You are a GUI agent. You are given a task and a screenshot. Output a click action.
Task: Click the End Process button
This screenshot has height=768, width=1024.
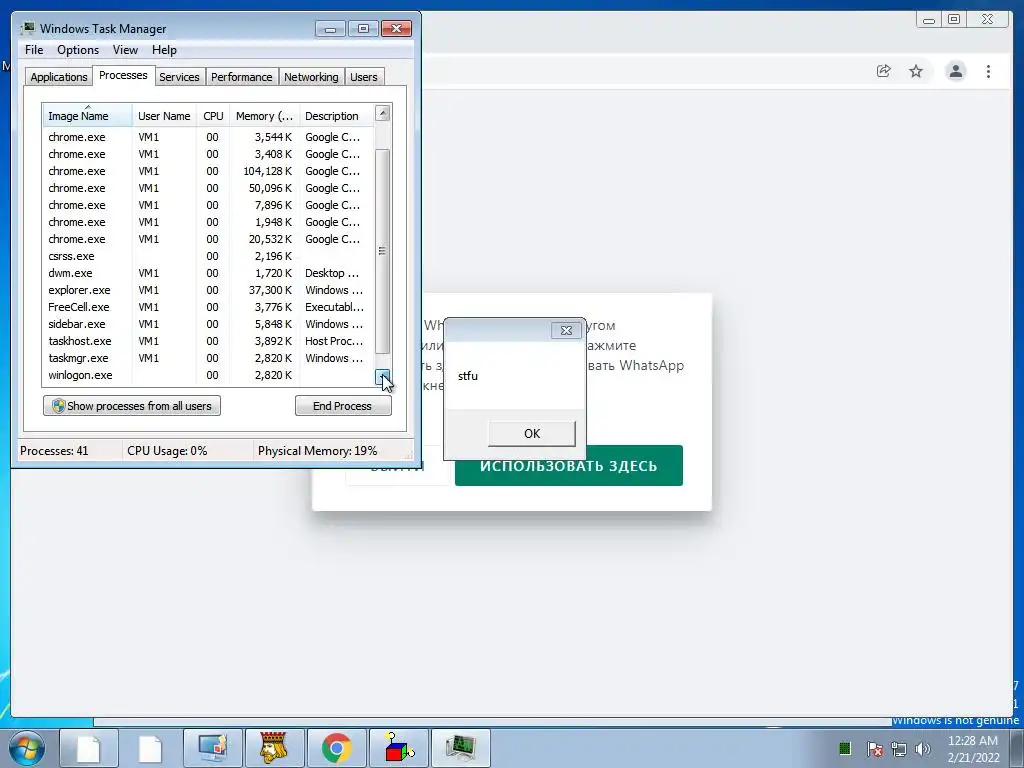coord(343,406)
